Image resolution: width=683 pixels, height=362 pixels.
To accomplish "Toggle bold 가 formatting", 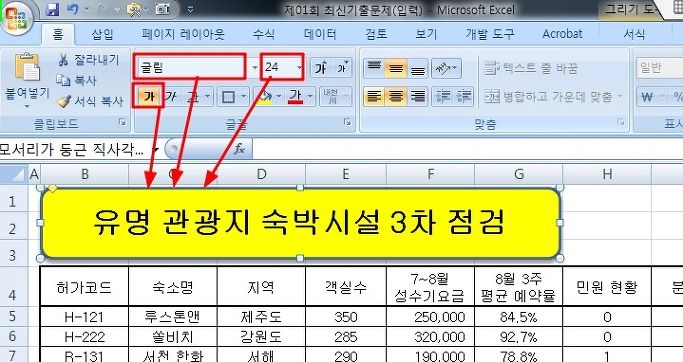I will click(149, 96).
